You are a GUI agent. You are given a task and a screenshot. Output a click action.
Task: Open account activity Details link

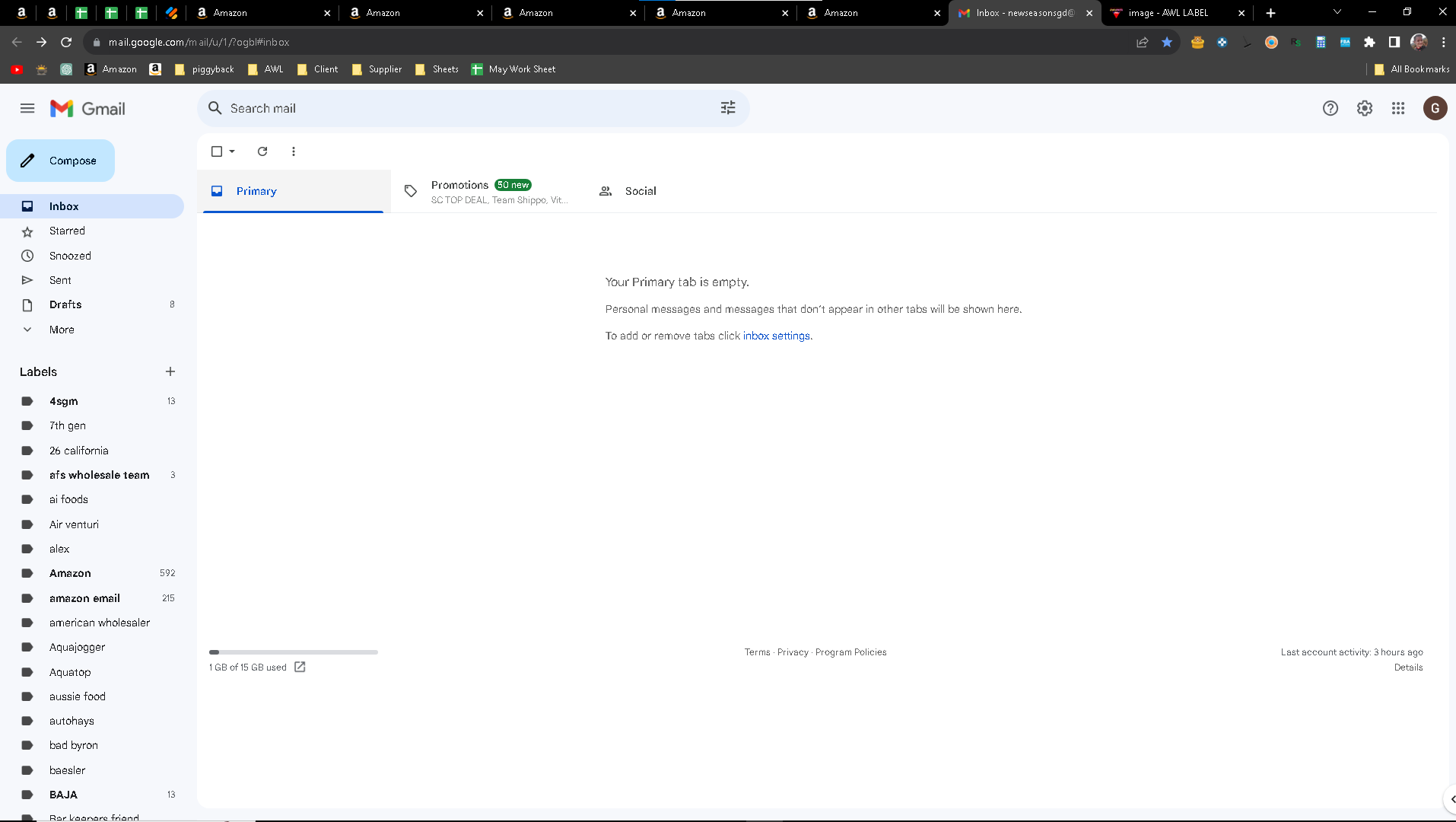[x=1408, y=667]
